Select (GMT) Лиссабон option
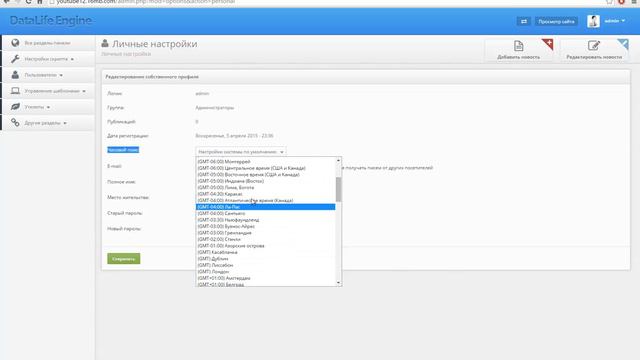 [265, 265]
